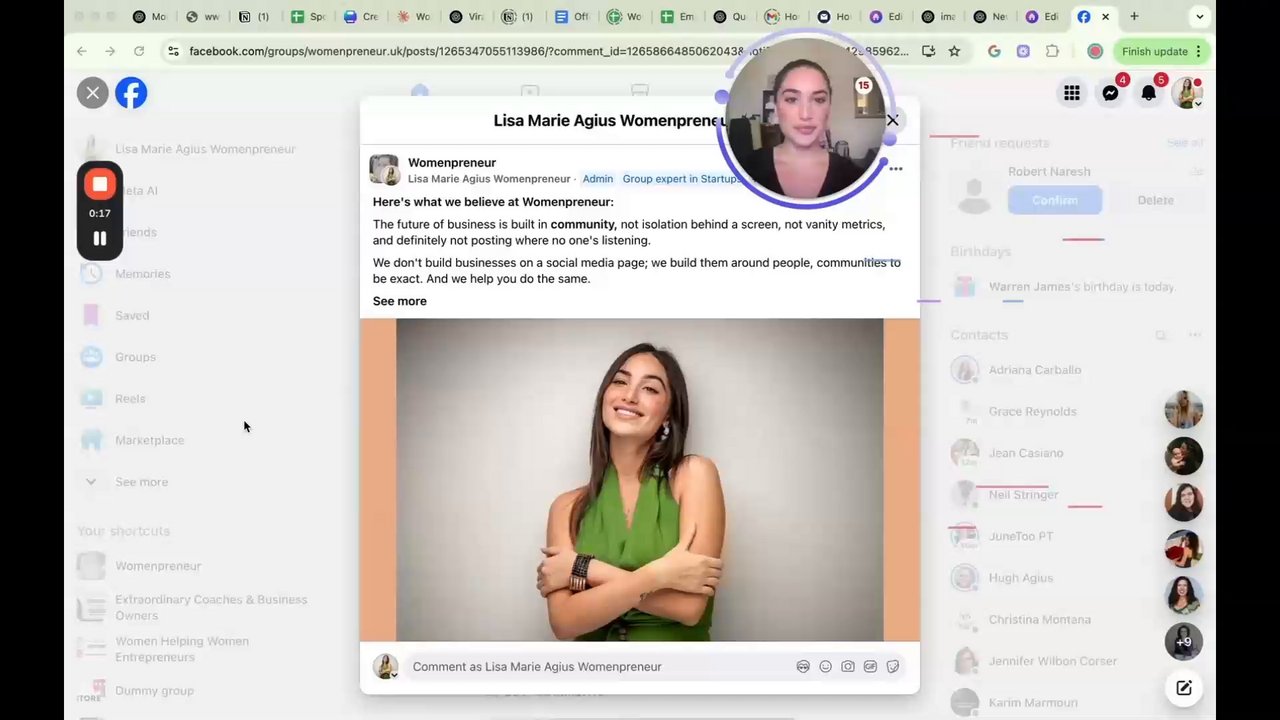Open account profile menu in top bar
This screenshot has width=1280, height=720.
(x=1187, y=93)
